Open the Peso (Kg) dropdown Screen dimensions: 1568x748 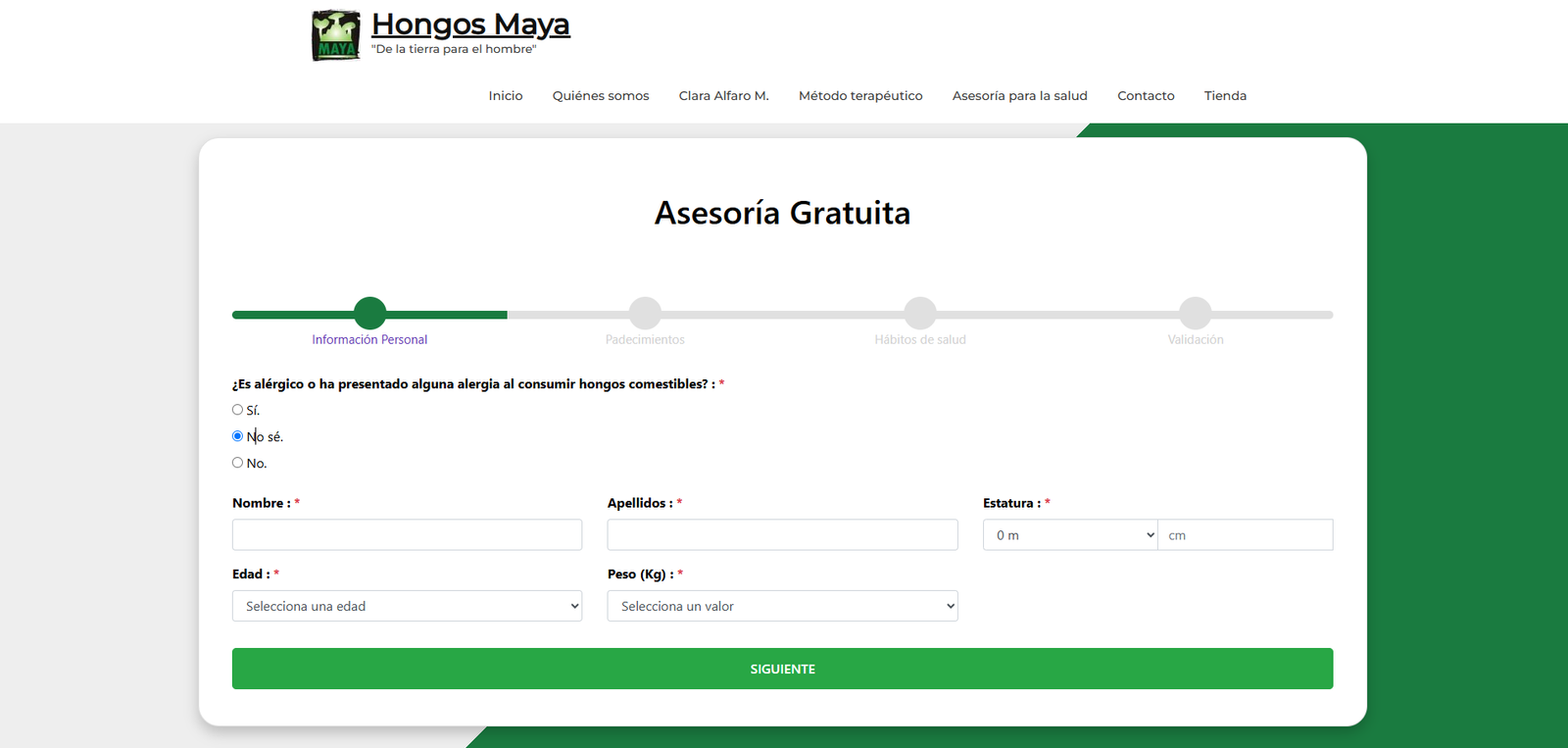(x=782, y=606)
